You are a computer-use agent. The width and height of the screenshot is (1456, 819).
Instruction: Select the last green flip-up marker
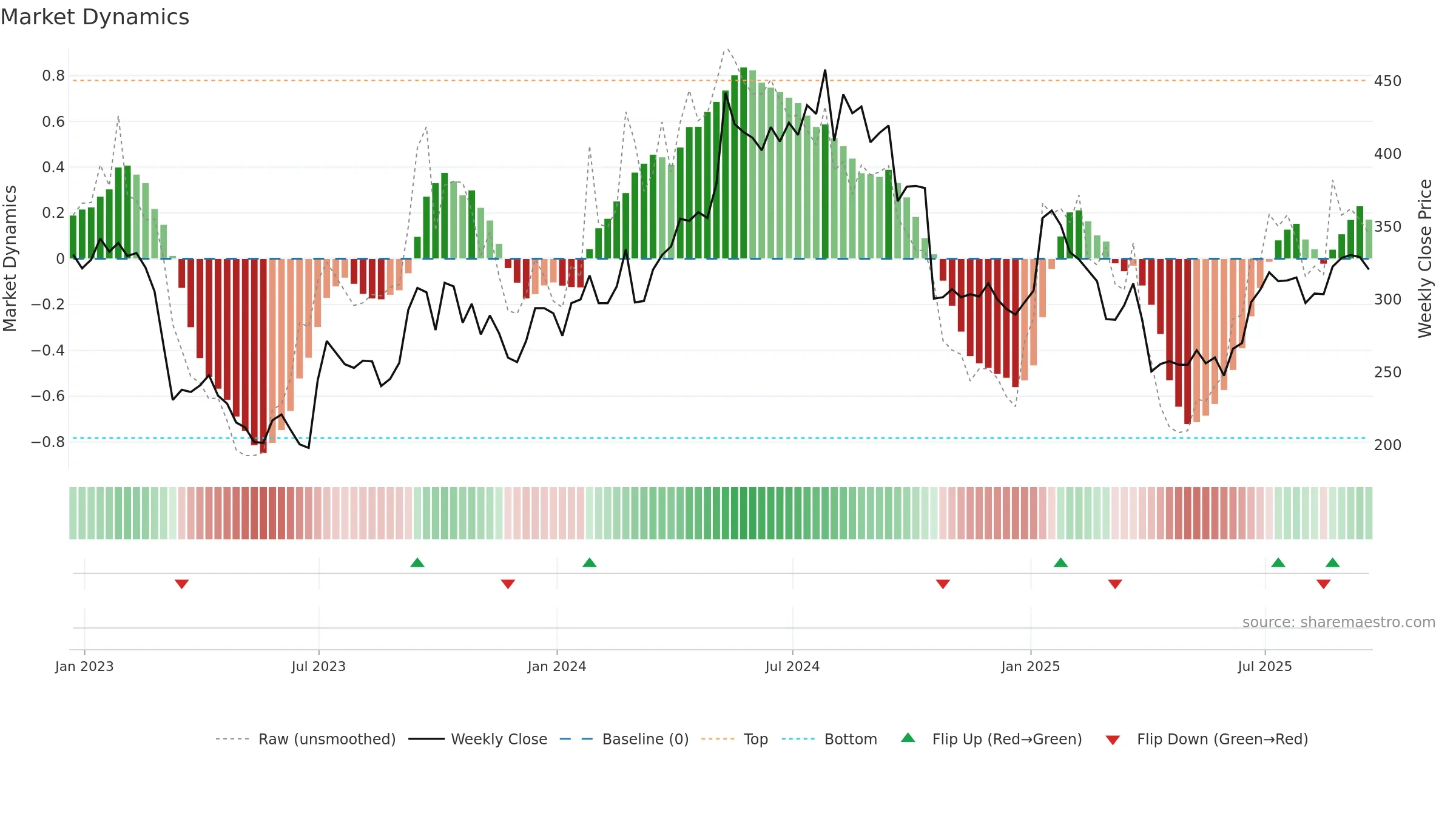(x=1333, y=562)
